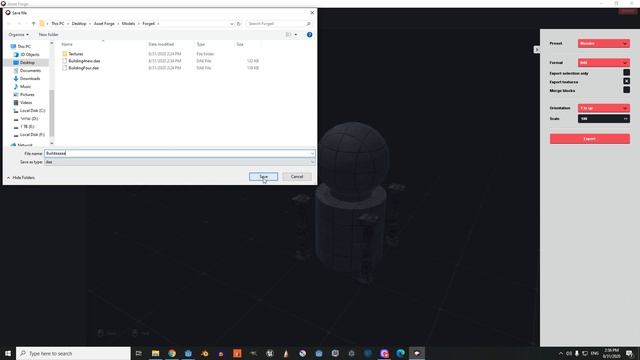Viewport: 640px width, 360px height.
Task: Select Local Disk (C:) in navigation tree
Action: coord(32,111)
